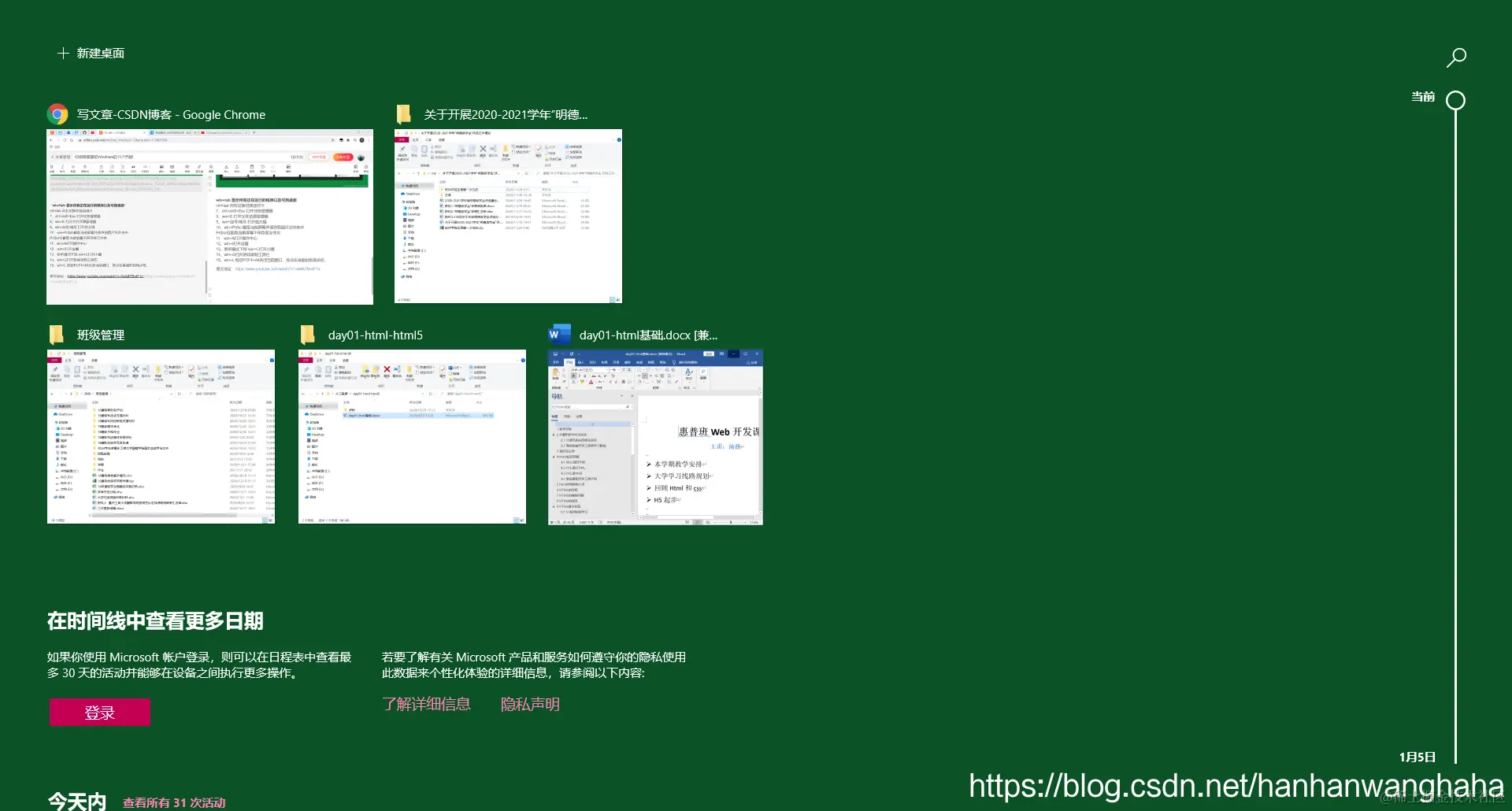Viewport: 1512px width, 811px height.
Task: Open the Google Chrome CSDN window thumbnail
Action: (x=209, y=217)
